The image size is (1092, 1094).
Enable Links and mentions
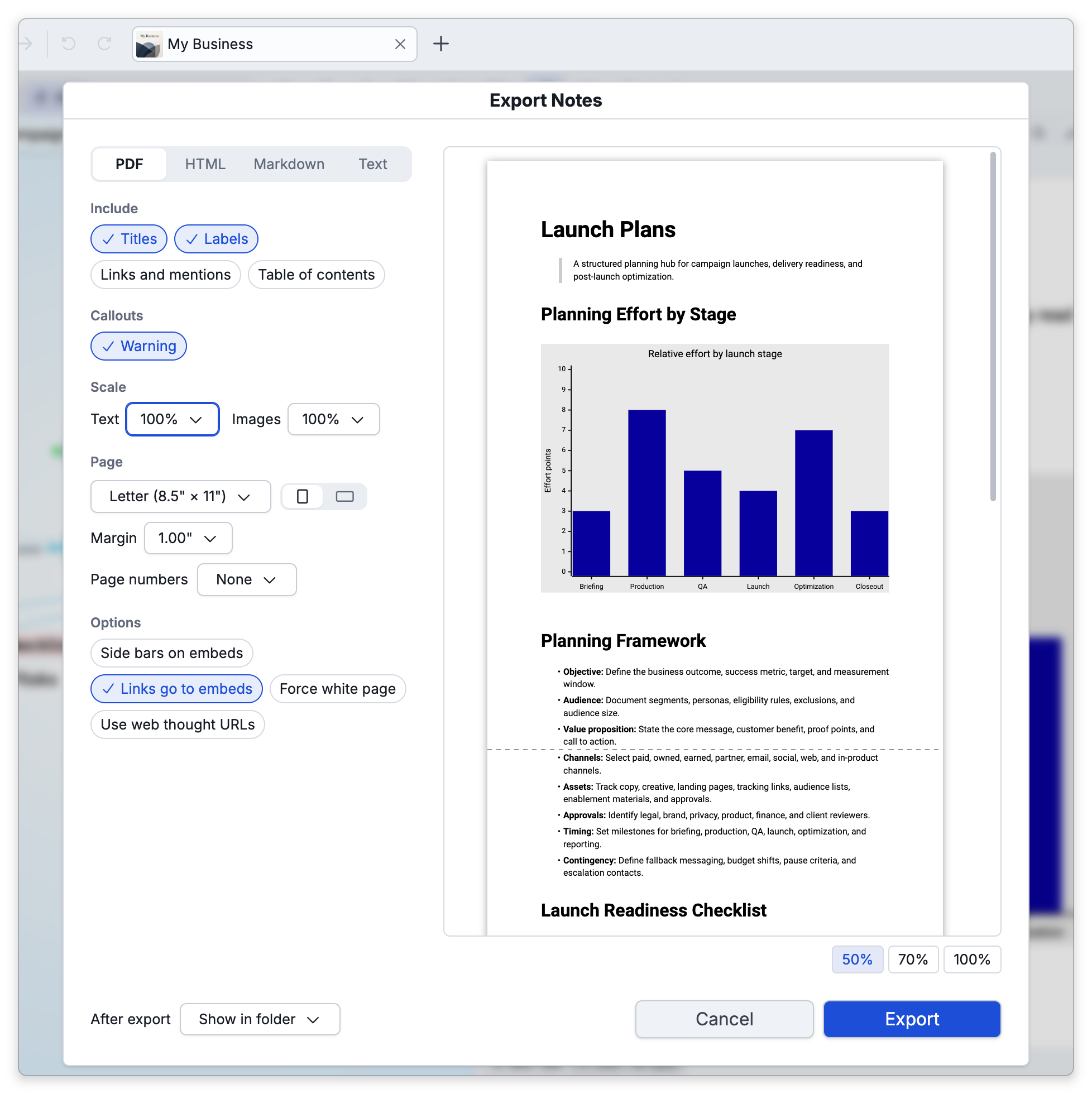(x=165, y=275)
